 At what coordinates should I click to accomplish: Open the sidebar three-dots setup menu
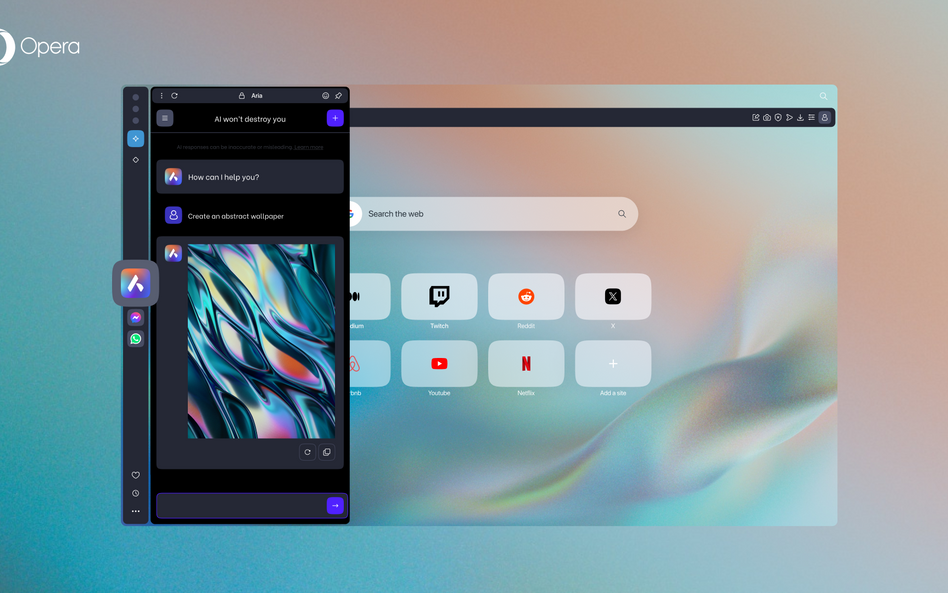click(x=135, y=511)
